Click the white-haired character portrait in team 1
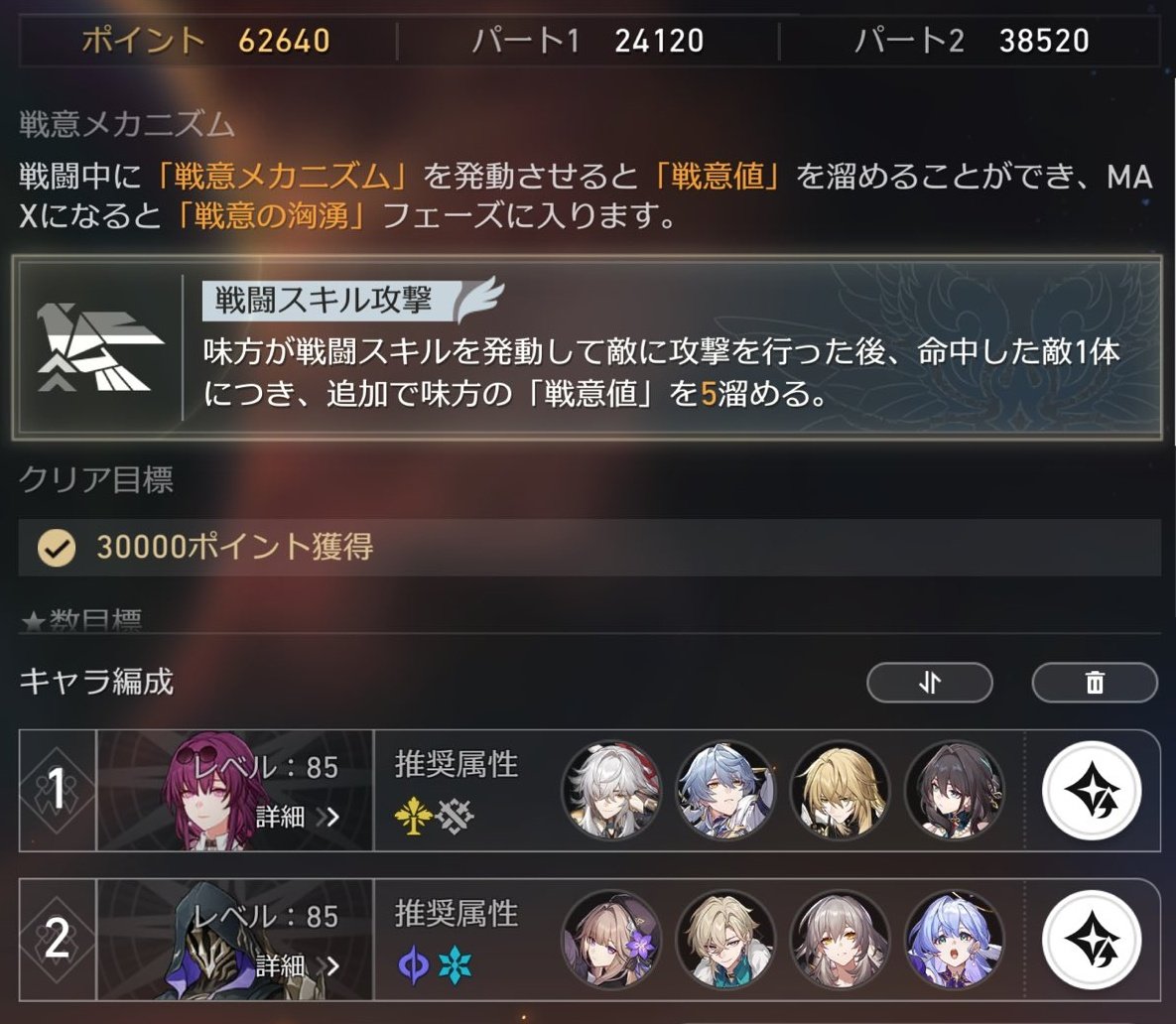 (611, 790)
